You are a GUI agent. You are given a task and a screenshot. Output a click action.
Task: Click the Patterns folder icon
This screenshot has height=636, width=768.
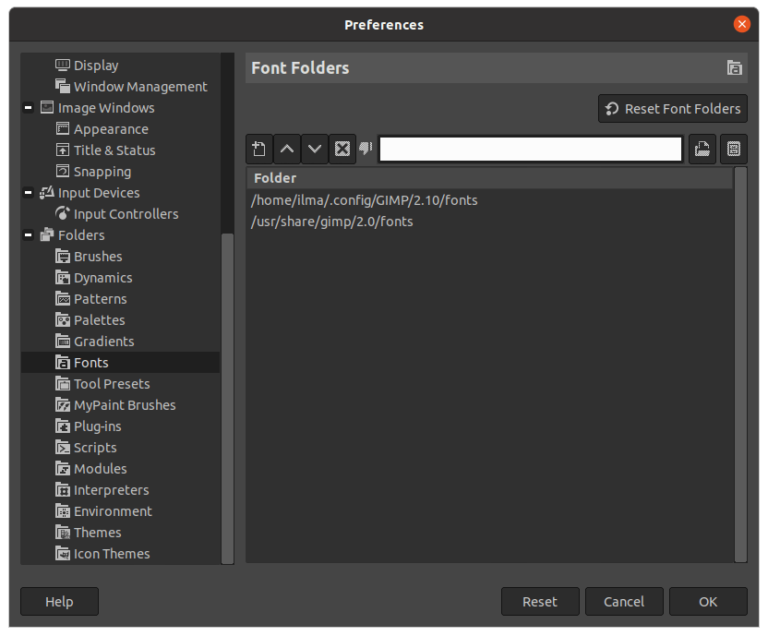pyautogui.click(x=62, y=298)
